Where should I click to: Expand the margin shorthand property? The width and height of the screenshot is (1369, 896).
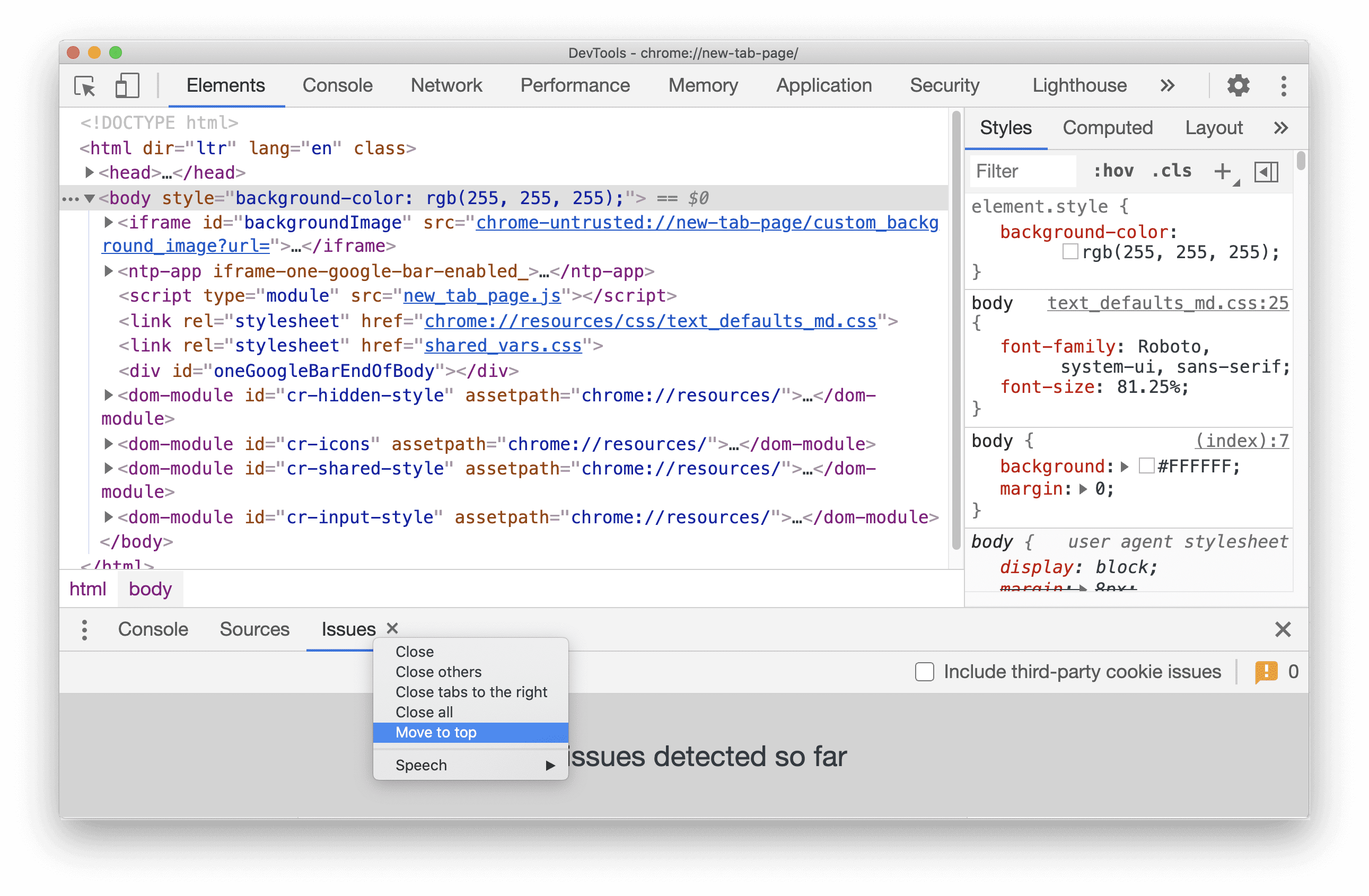point(1075,489)
